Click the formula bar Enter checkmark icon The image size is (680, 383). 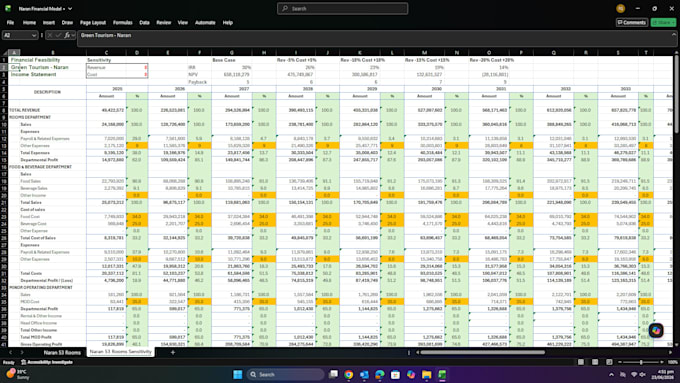pos(58,36)
